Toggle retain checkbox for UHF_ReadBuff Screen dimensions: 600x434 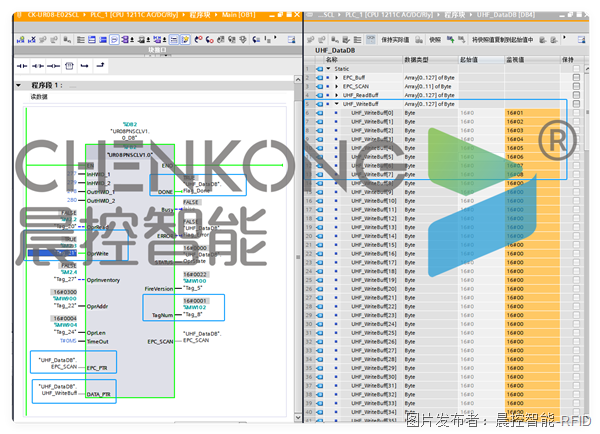point(576,95)
